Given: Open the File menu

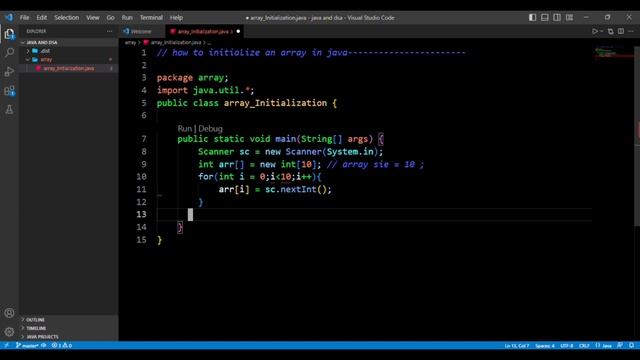Looking at the screenshot, I should pyautogui.click(x=24, y=18).
